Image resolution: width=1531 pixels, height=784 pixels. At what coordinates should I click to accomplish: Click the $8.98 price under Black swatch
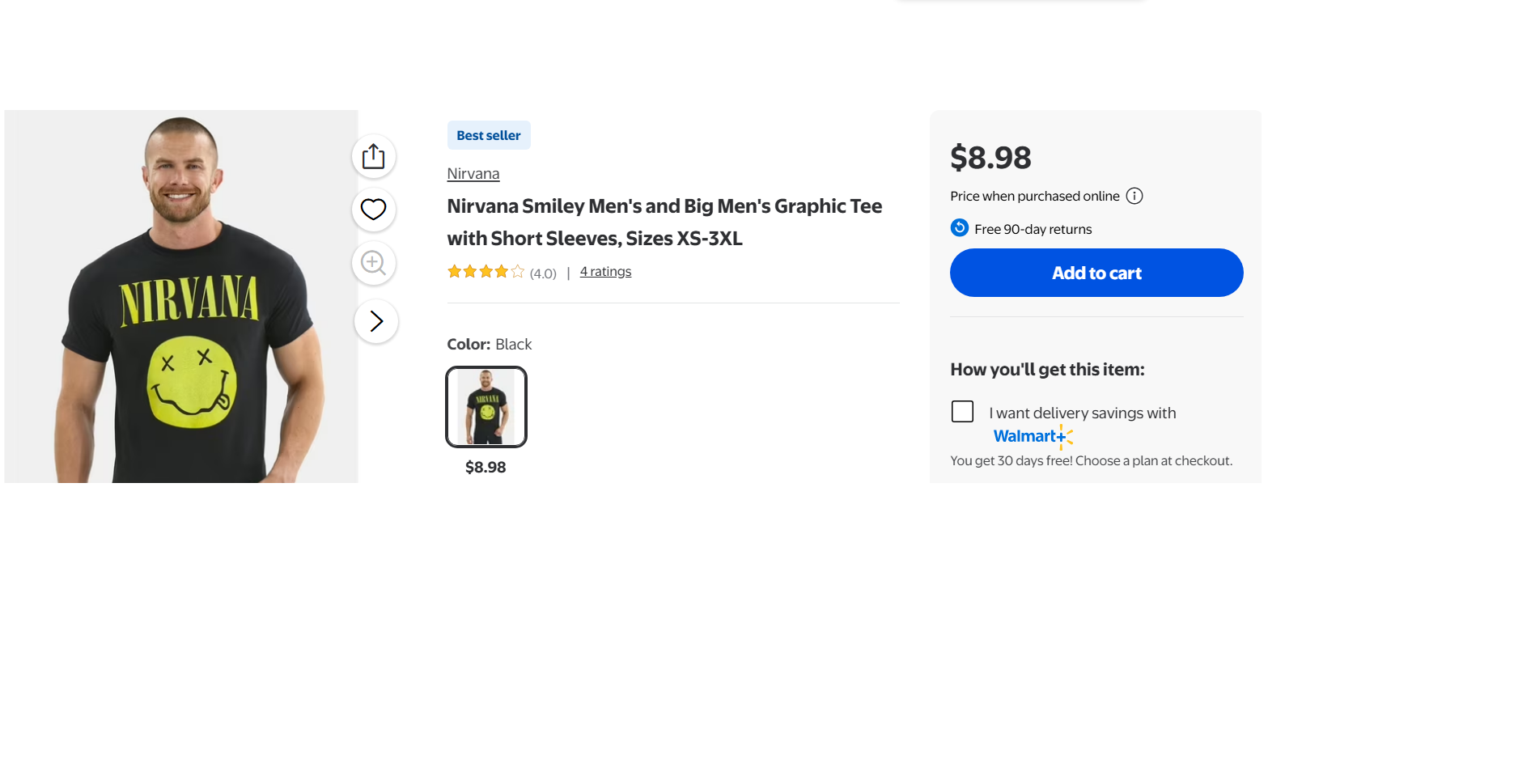[486, 467]
